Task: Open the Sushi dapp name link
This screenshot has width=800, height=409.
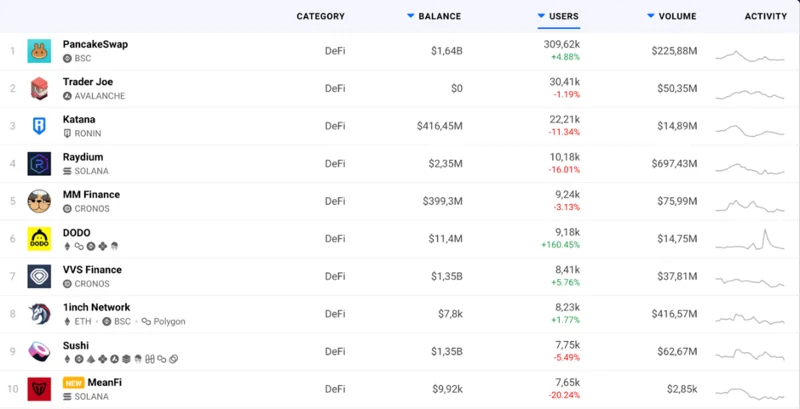Action: click(76, 345)
